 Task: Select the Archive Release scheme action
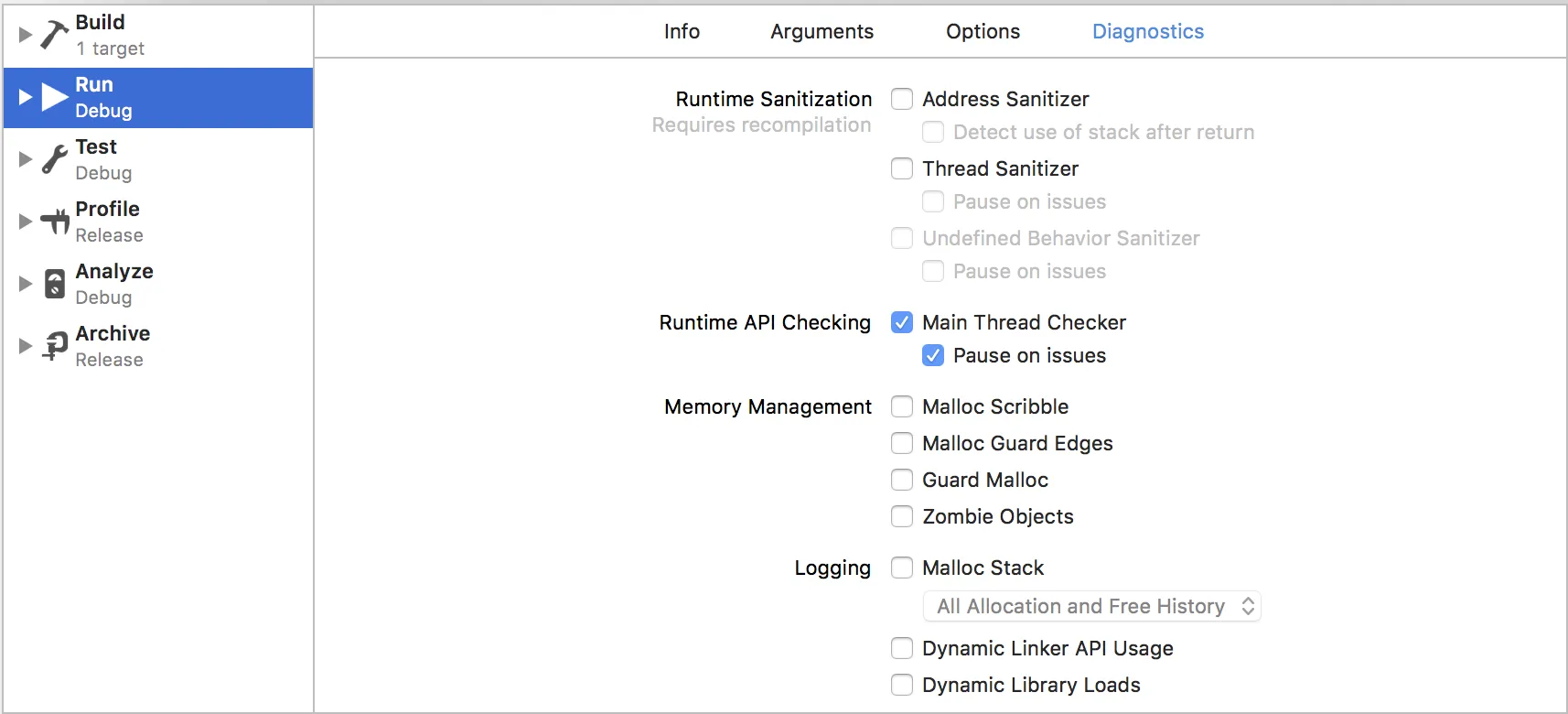coord(112,346)
